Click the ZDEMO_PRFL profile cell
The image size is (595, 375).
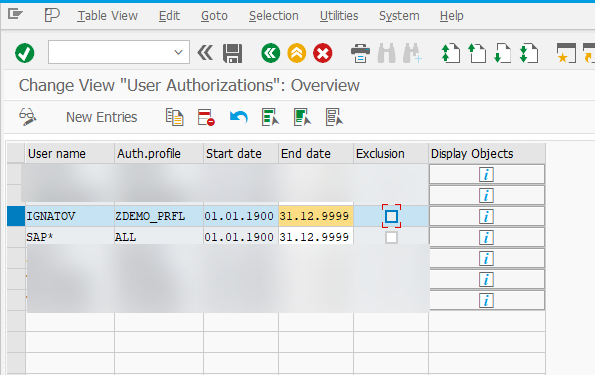159,216
